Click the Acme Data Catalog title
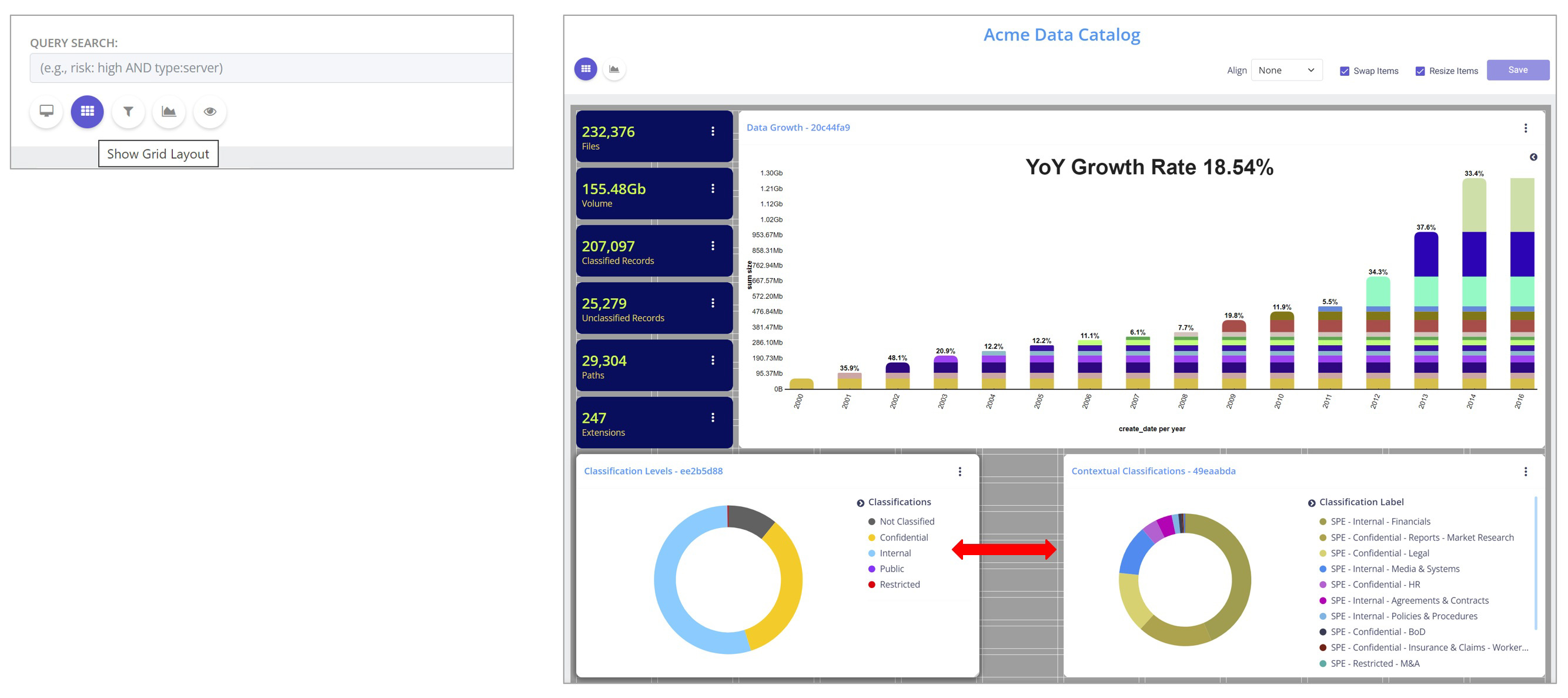This screenshot has width=1568, height=698. click(x=1062, y=35)
